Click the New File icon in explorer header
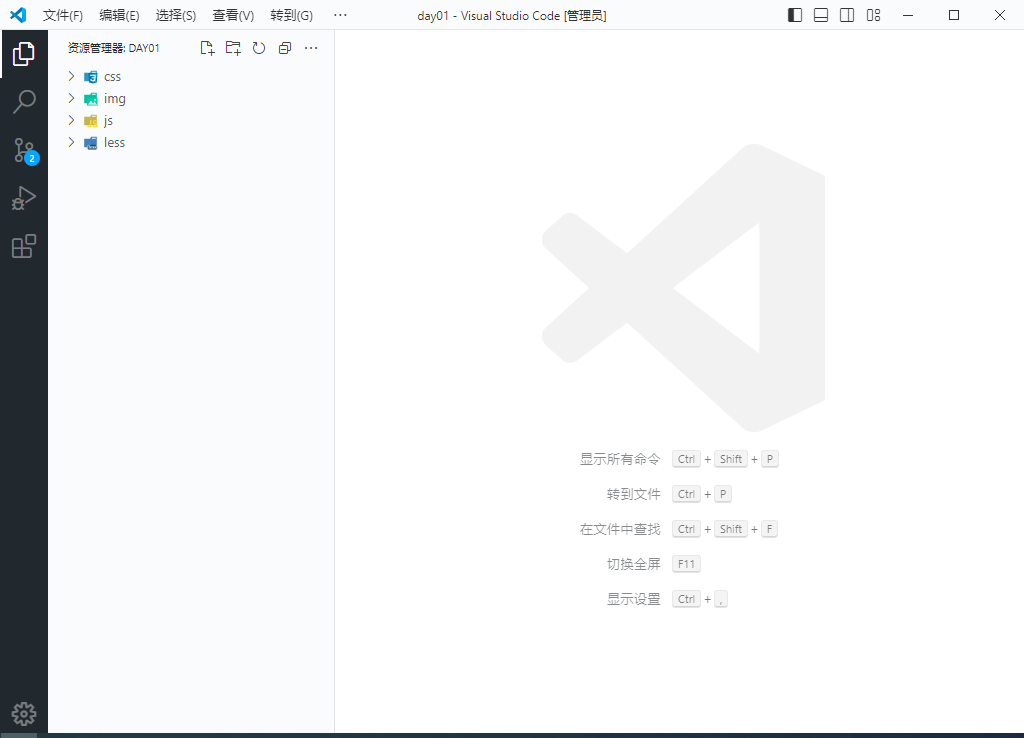 click(207, 48)
